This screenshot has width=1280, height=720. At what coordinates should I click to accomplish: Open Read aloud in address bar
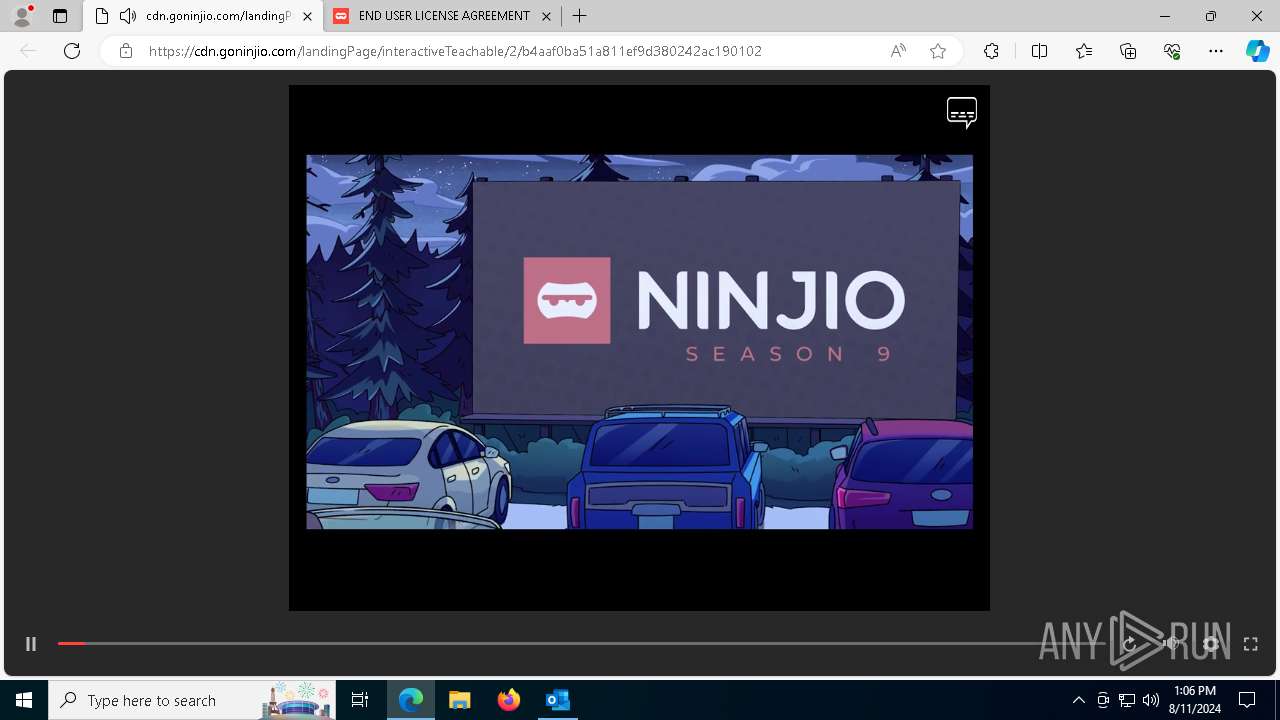pyautogui.click(x=898, y=51)
